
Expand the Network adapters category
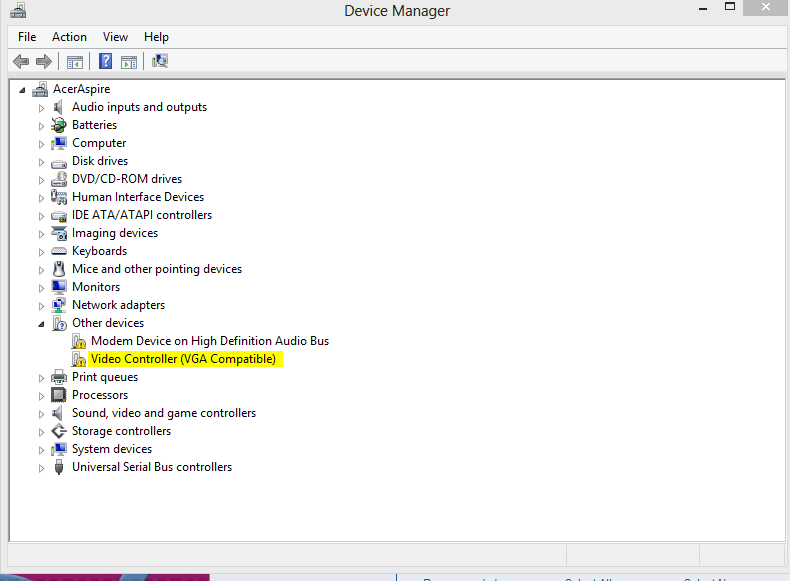point(42,306)
